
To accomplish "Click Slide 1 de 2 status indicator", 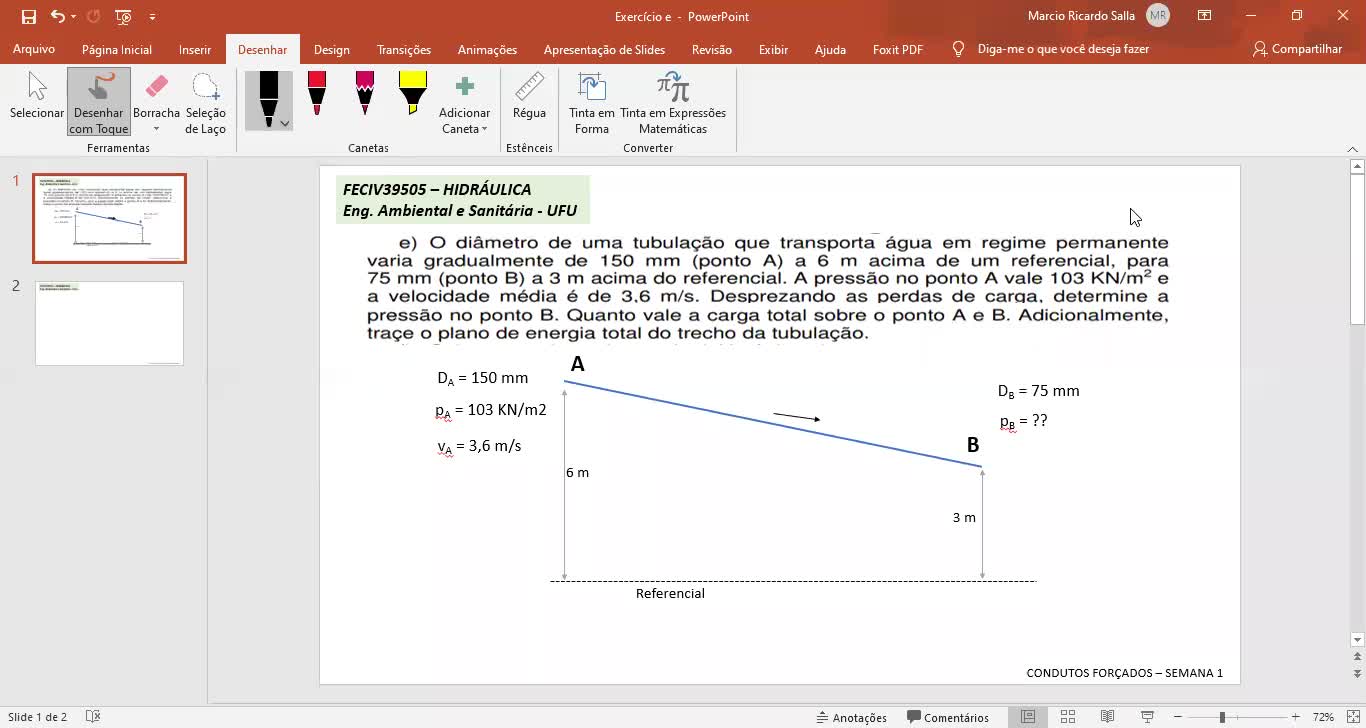I will (38, 717).
